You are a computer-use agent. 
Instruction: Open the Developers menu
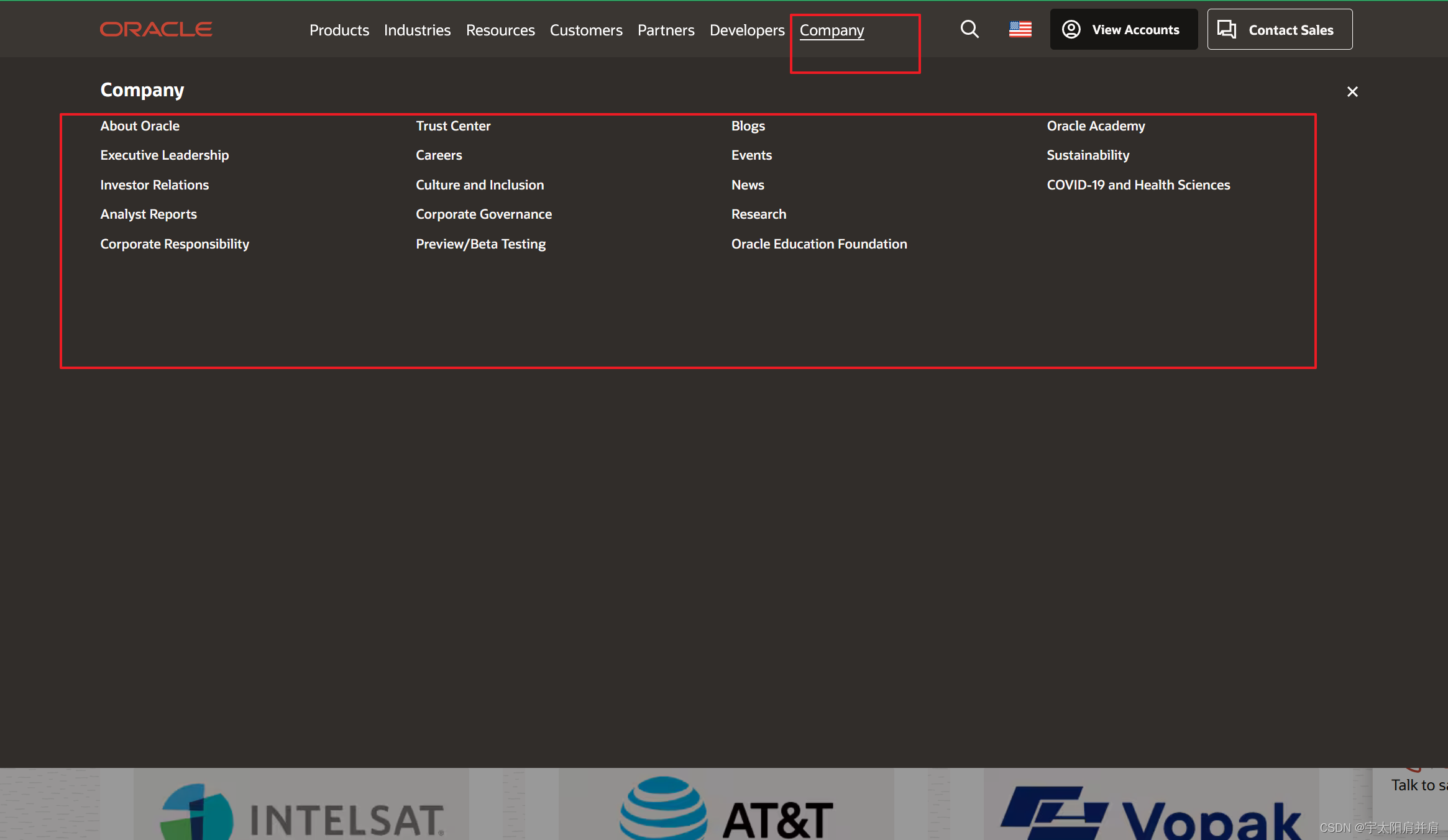(x=747, y=30)
